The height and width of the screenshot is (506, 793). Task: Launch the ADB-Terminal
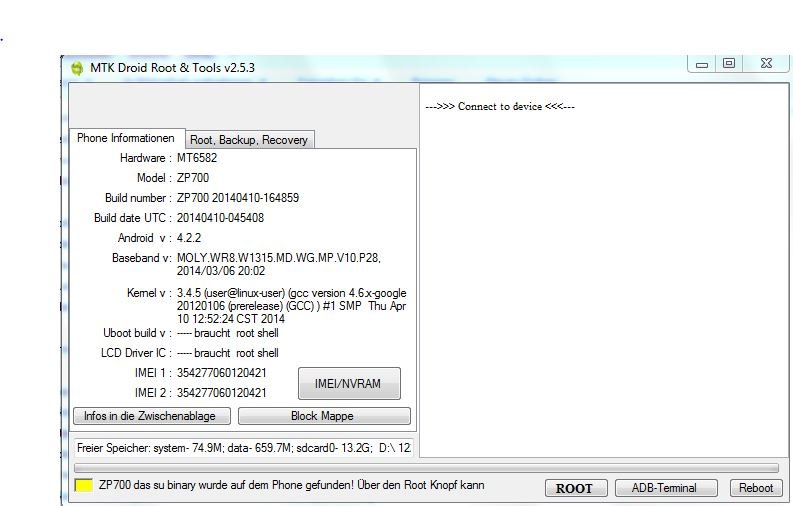(666, 488)
